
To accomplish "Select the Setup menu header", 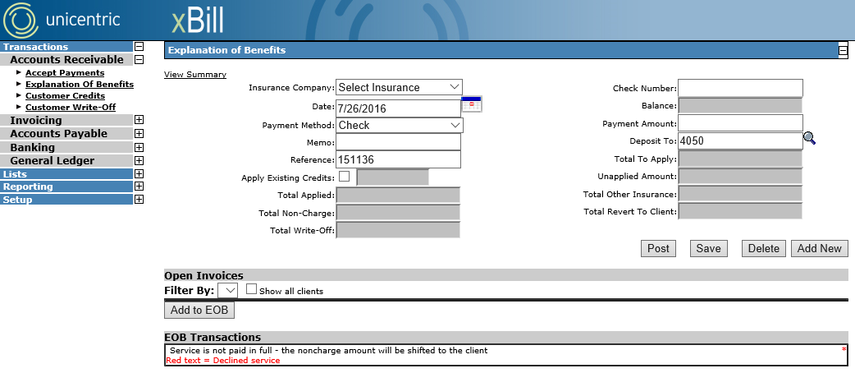I will point(67,200).
